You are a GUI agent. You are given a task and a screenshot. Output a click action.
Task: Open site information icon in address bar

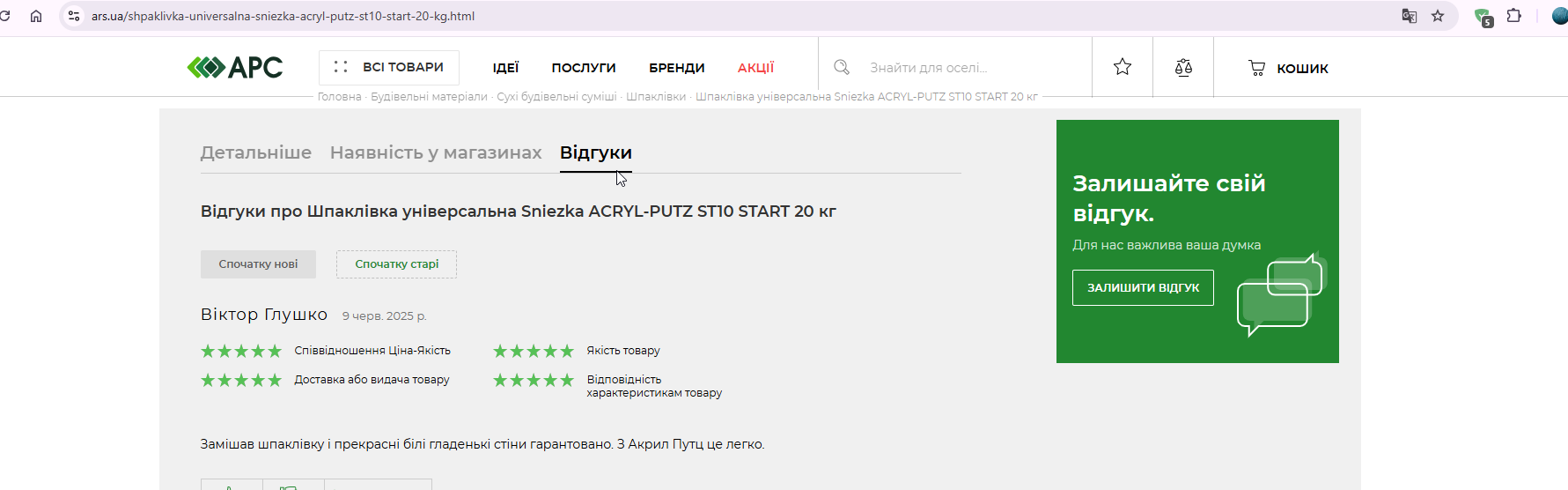pyautogui.click(x=74, y=16)
